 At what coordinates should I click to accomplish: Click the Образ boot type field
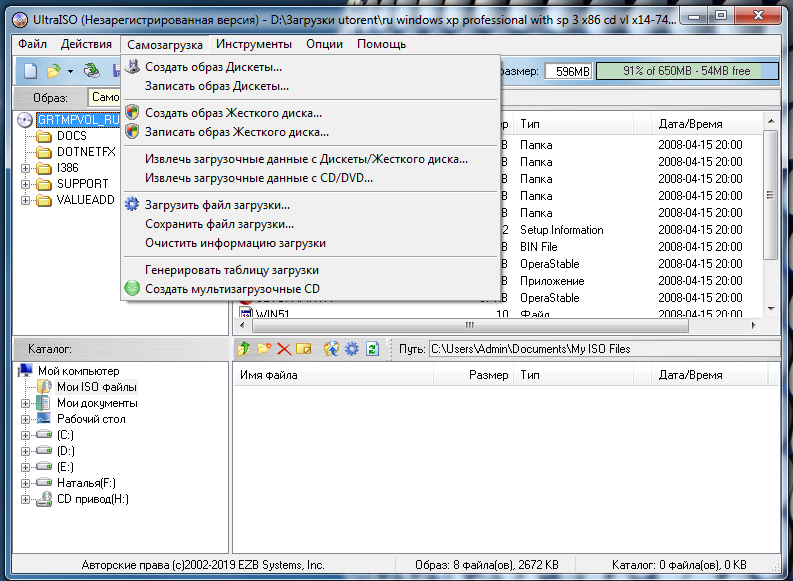104,97
